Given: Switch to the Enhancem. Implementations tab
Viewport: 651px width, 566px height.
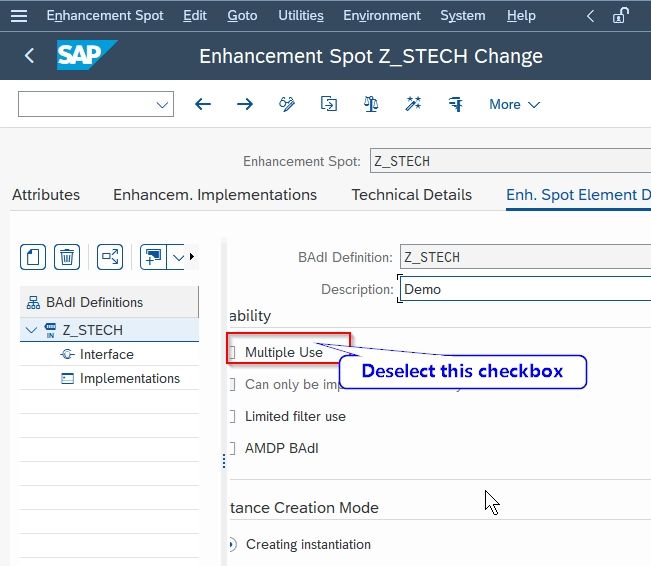Looking at the screenshot, I should tap(215, 195).
